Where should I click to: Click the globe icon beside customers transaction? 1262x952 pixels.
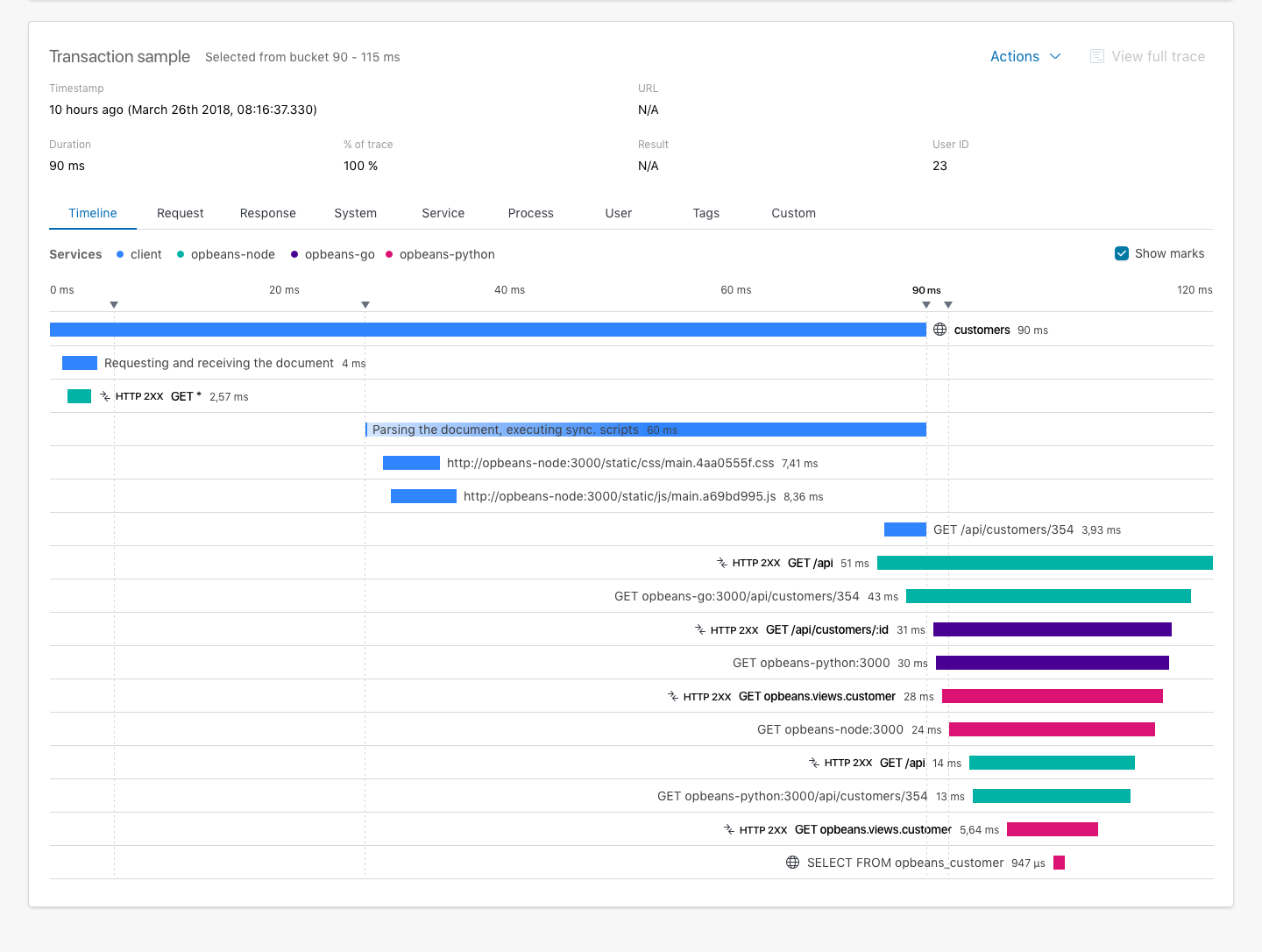[x=939, y=330]
